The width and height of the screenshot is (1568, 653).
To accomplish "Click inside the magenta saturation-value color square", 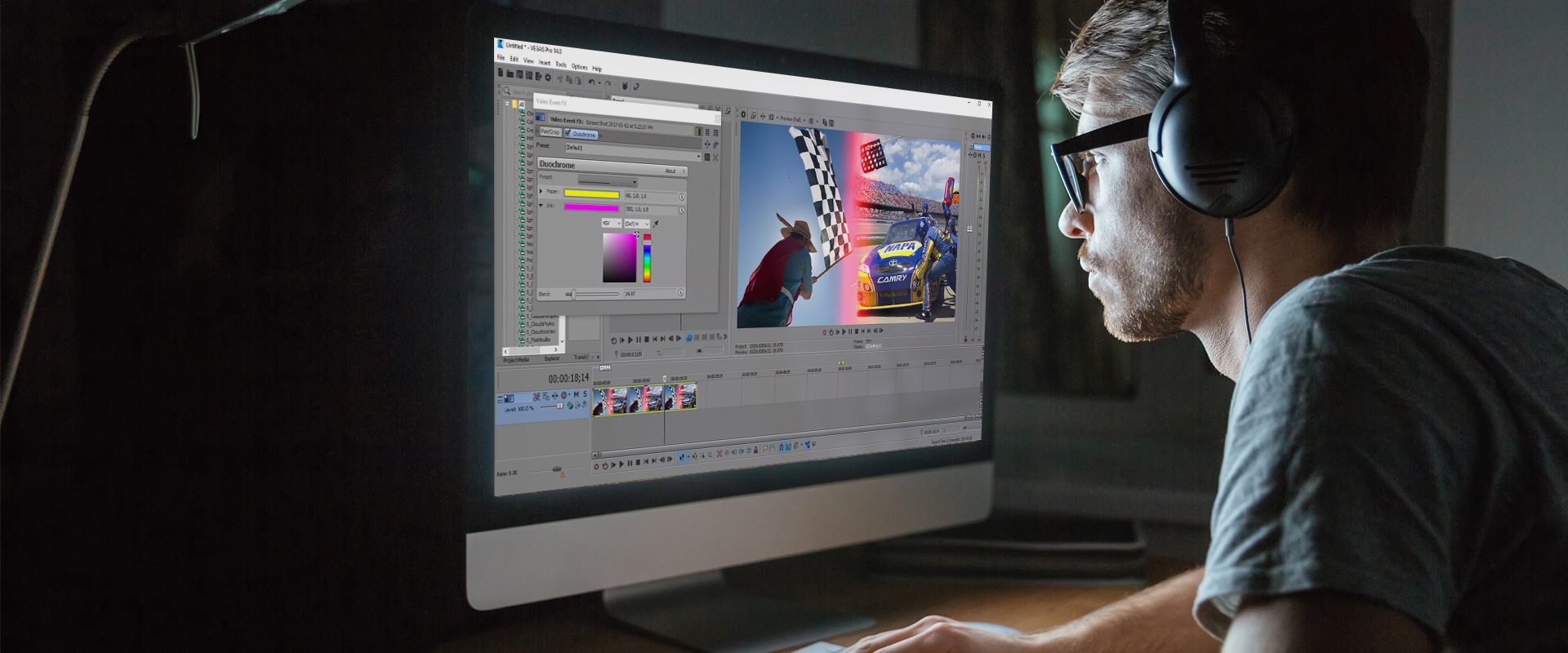I will tap(620, 258).
